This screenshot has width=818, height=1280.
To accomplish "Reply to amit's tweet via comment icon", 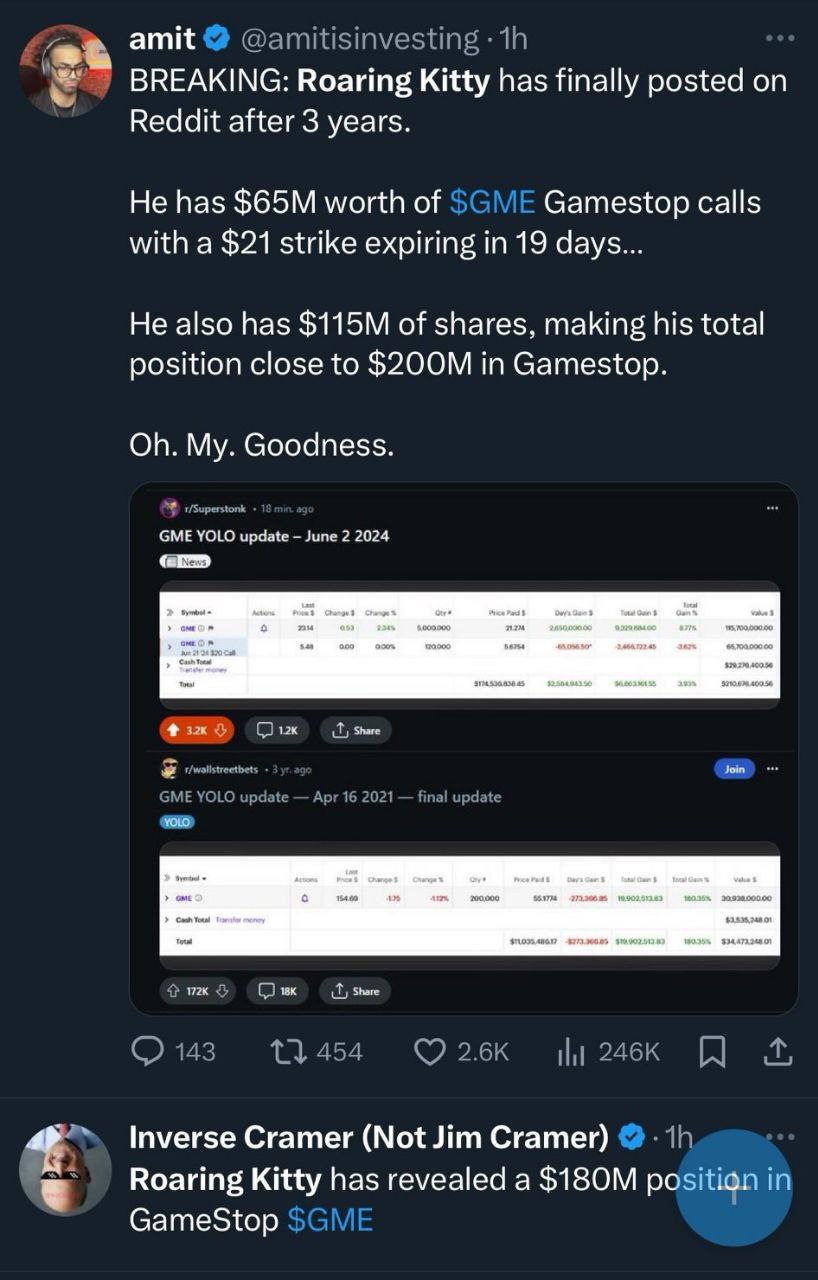I will (x=149, y=1052).
